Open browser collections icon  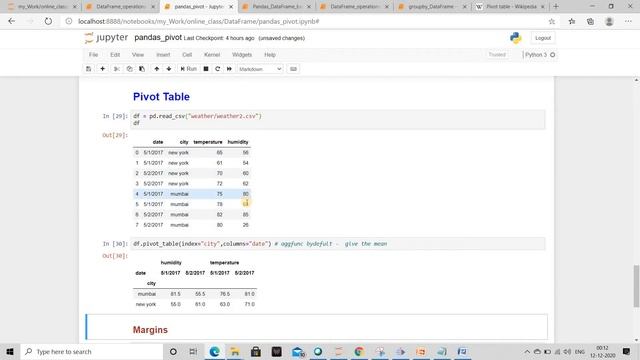590,21
